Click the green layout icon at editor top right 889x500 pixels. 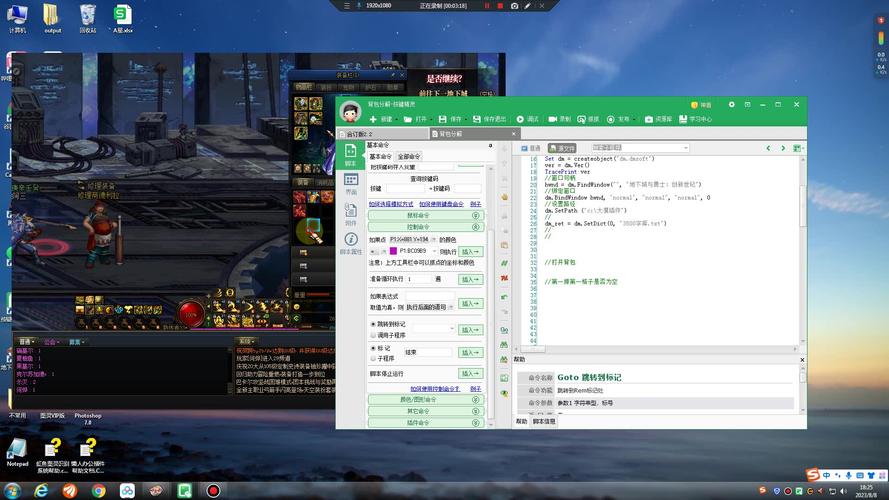pos(797,148)
